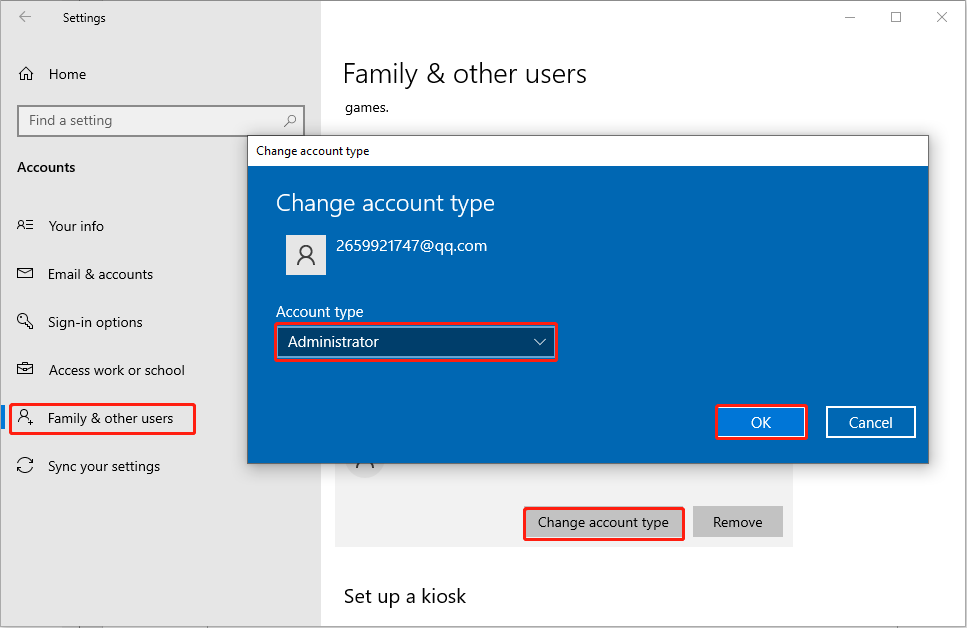Cancel the Change account type dialog
This screenshot has height=628, width=967.
pos(870,421)
